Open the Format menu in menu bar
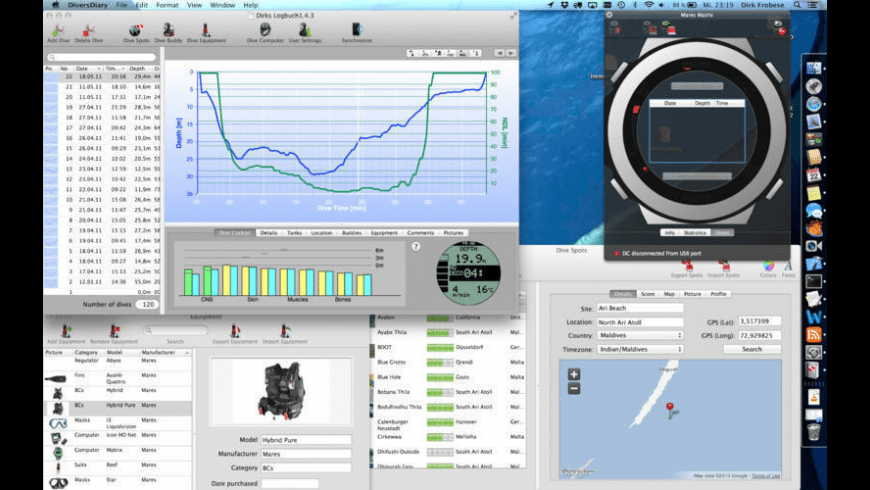This screenshot has height=490, width=870. click(167, 5)
